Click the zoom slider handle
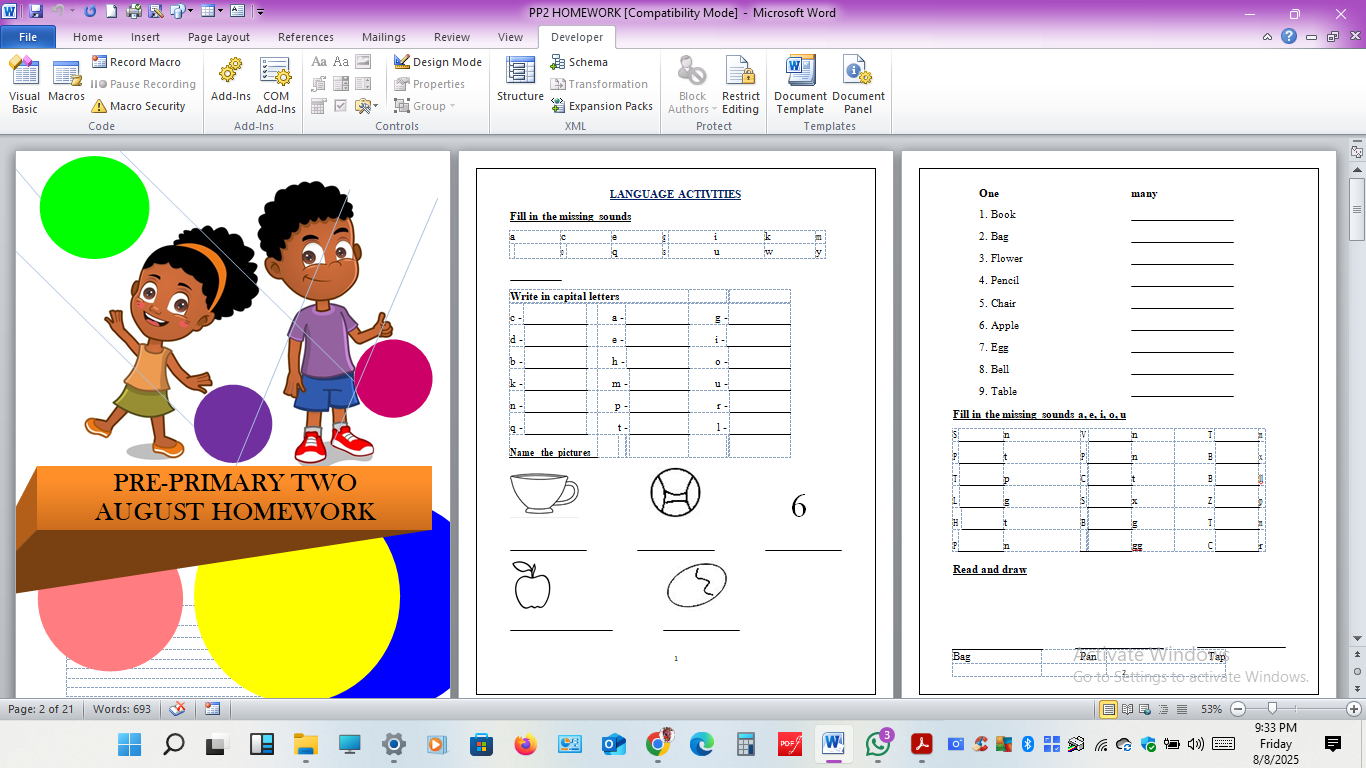1366x768 pixels. 1272,709
